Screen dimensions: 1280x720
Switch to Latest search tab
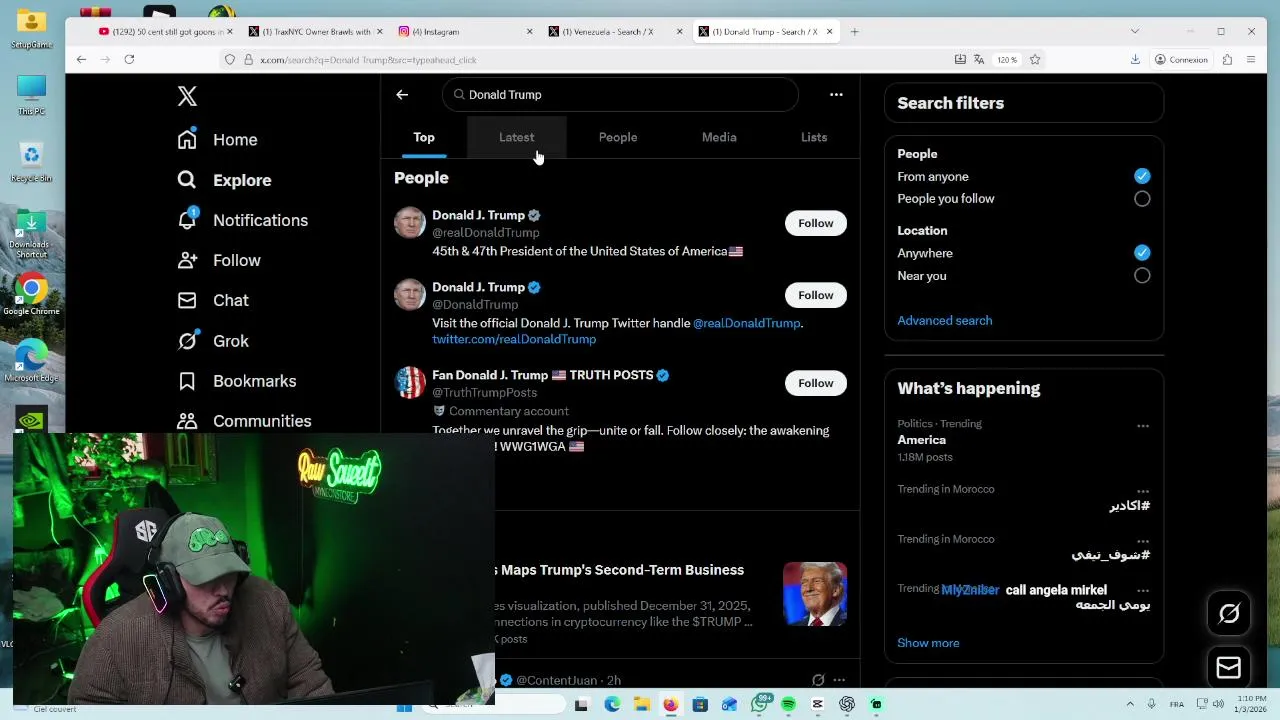coord(517,138)
